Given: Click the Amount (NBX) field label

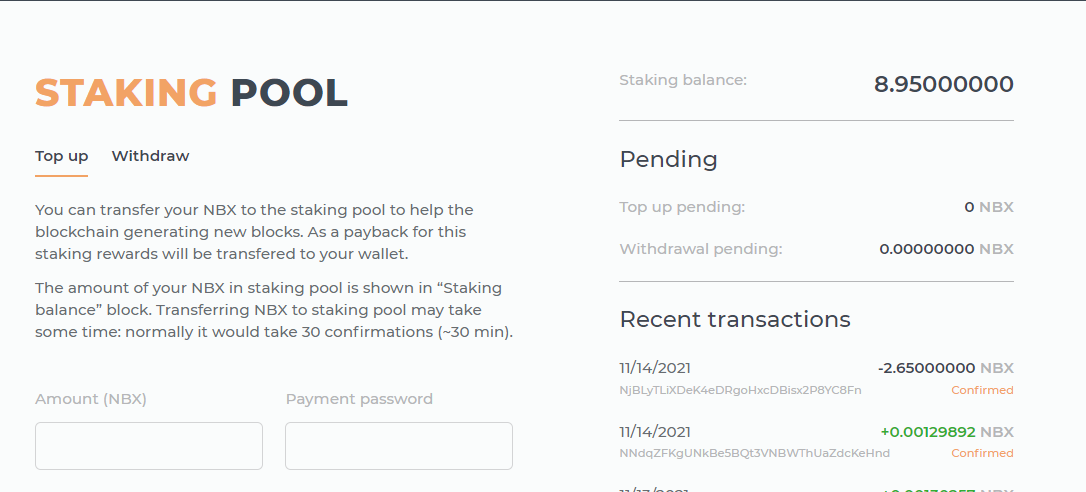Looking at the screenshot, I should pos(91,399).
